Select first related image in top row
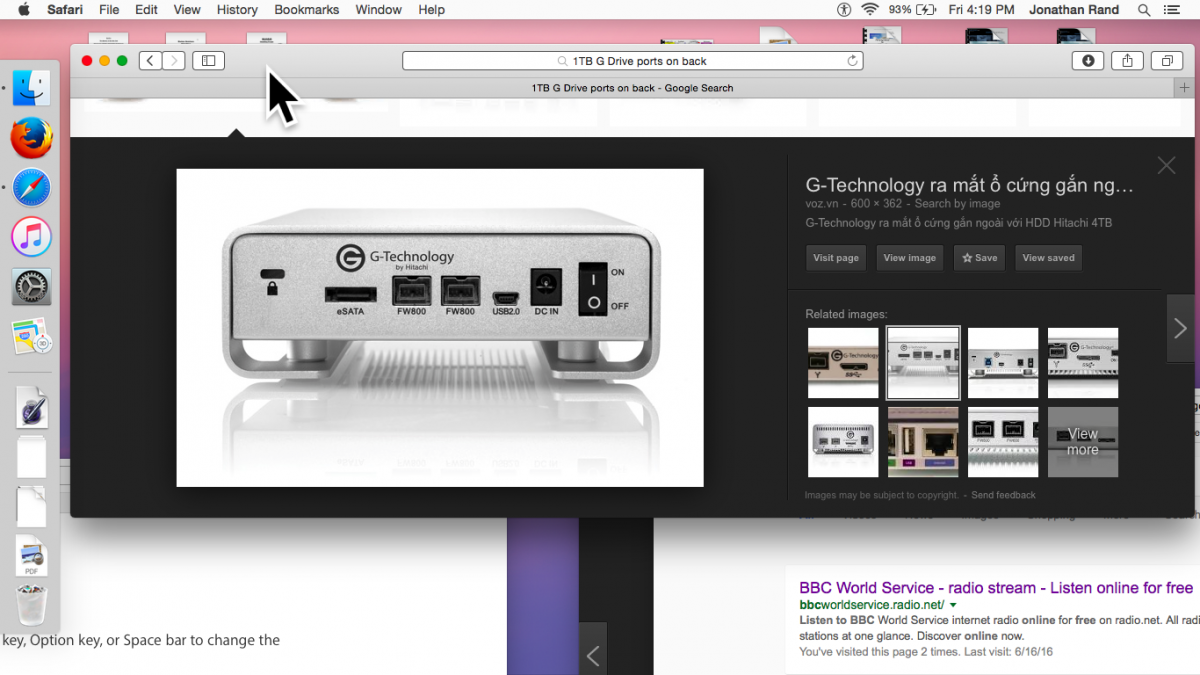Screen dimensions: 1200x675 [843, 362]
